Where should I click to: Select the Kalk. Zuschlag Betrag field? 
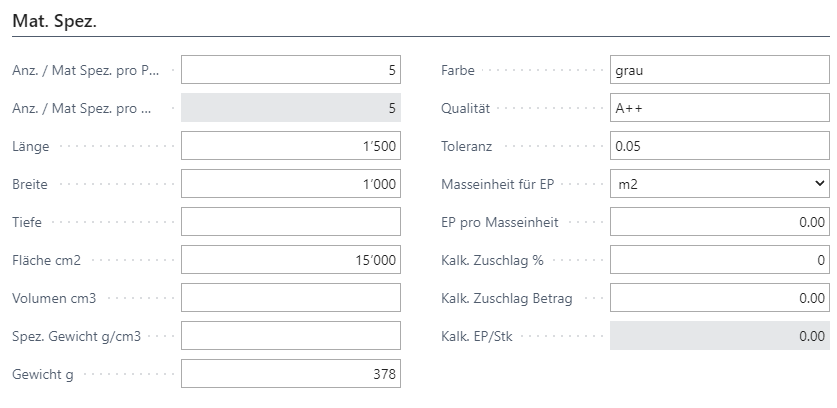[x=720, y=297]
